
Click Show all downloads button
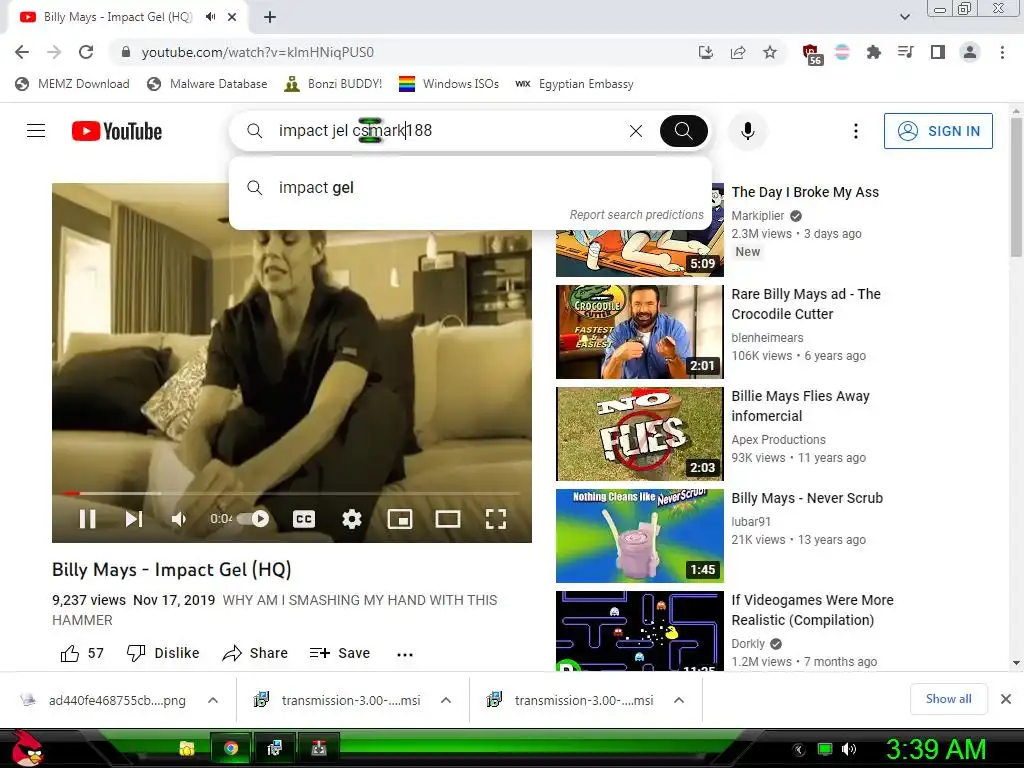(x=948, y=699)
